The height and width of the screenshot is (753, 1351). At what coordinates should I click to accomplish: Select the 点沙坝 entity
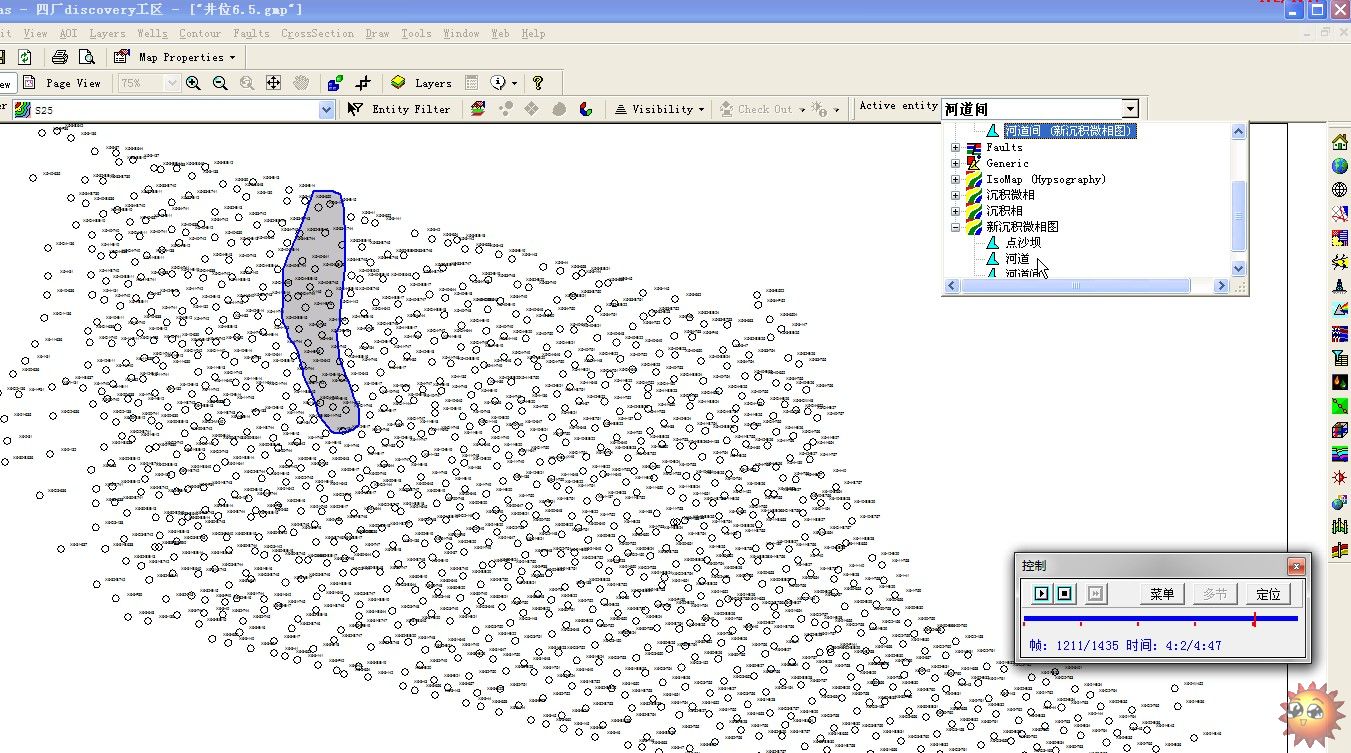point(1023,243)
